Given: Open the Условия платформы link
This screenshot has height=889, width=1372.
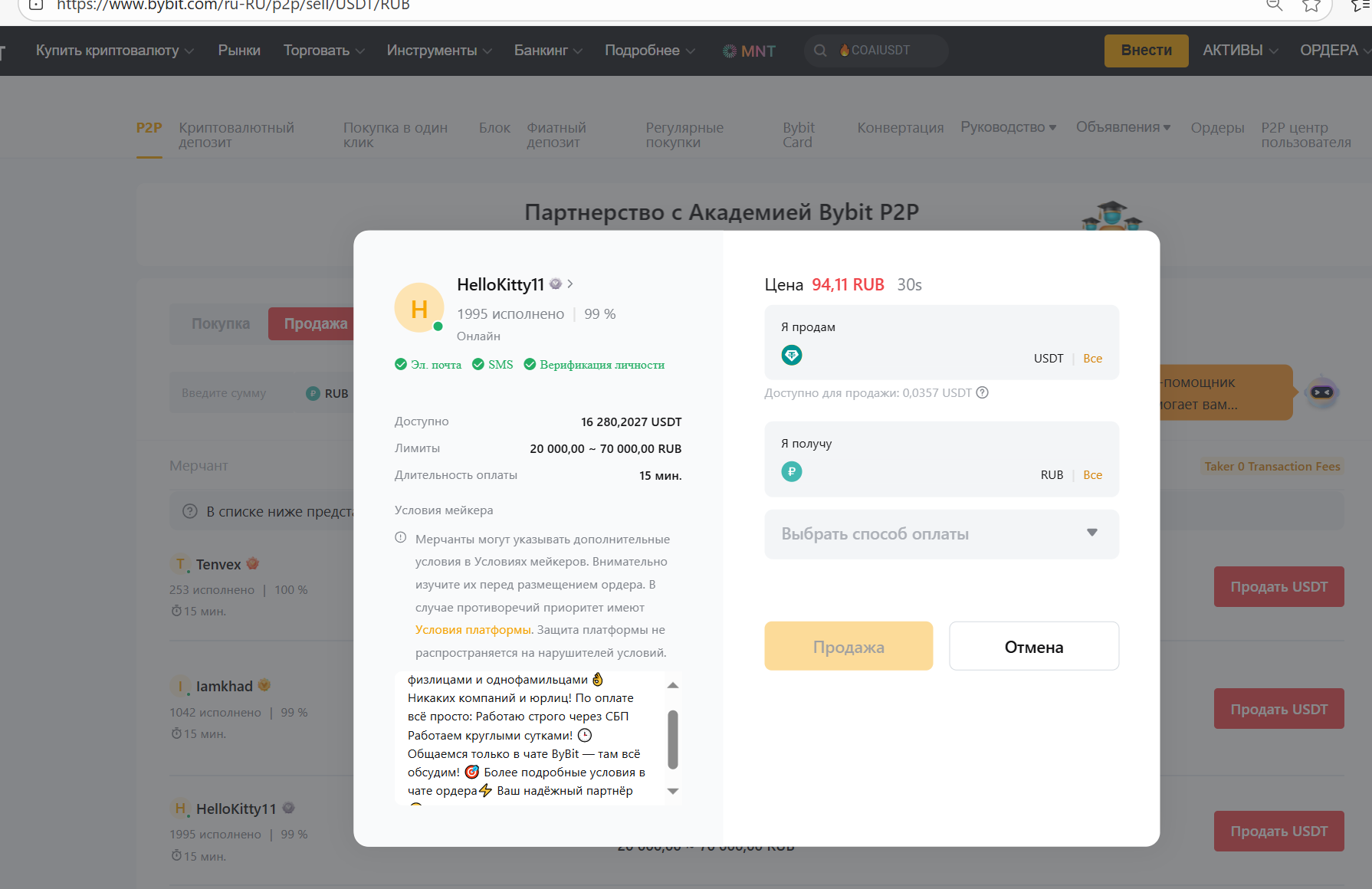Looking at the screenshot, I should (x=473, y=630).
